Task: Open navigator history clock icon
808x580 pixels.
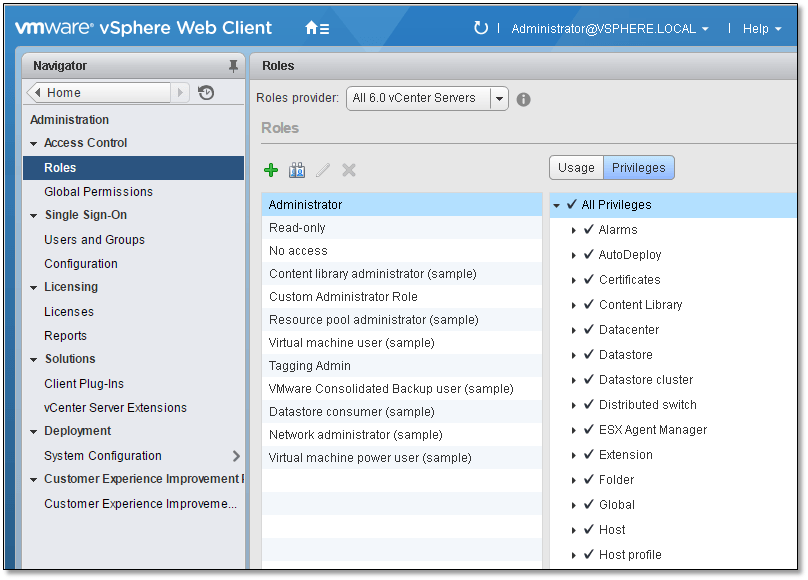Action: (x=206, y=93)
